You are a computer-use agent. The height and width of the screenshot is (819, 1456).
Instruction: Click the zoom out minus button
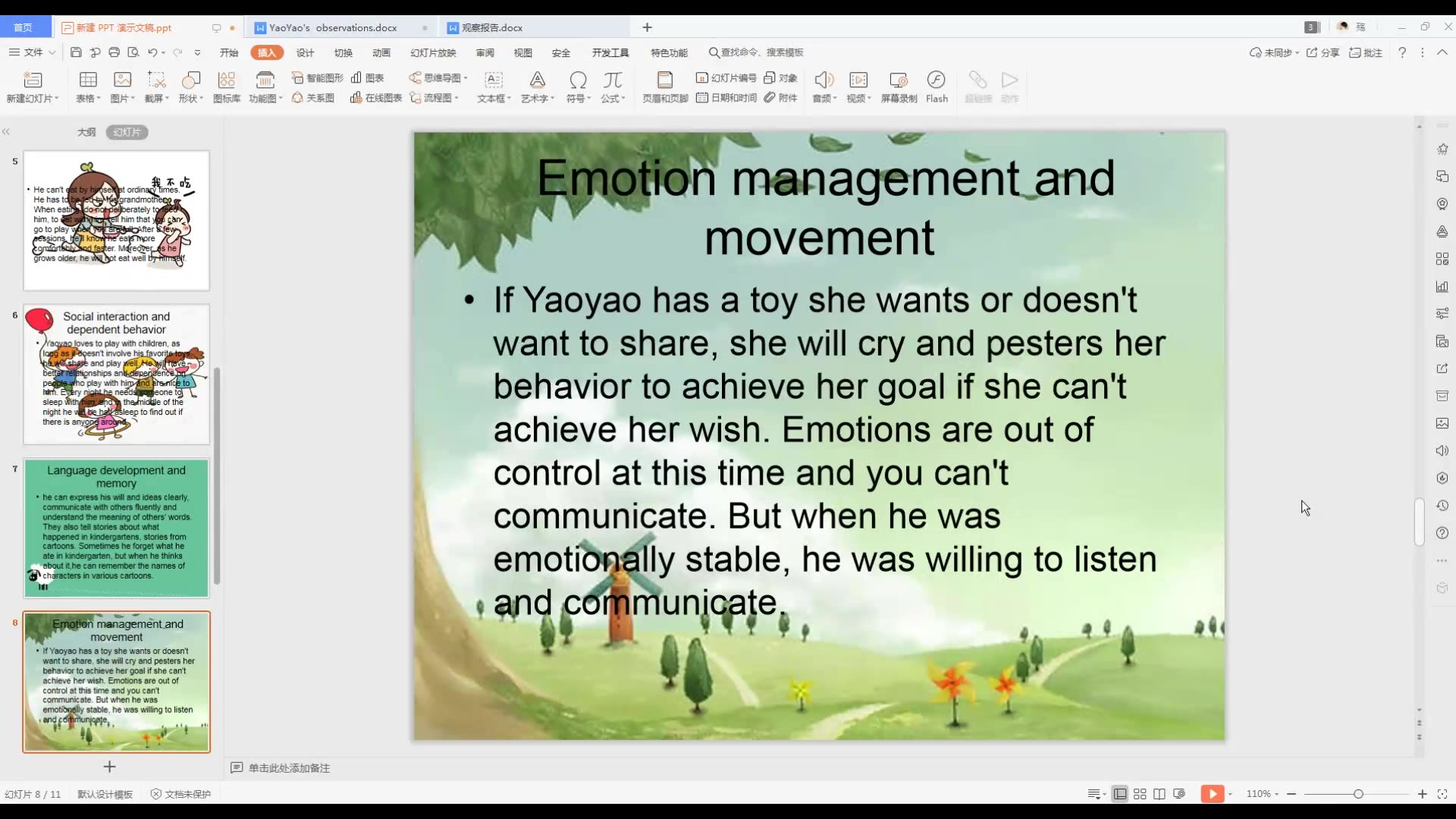coord(1291,794)
